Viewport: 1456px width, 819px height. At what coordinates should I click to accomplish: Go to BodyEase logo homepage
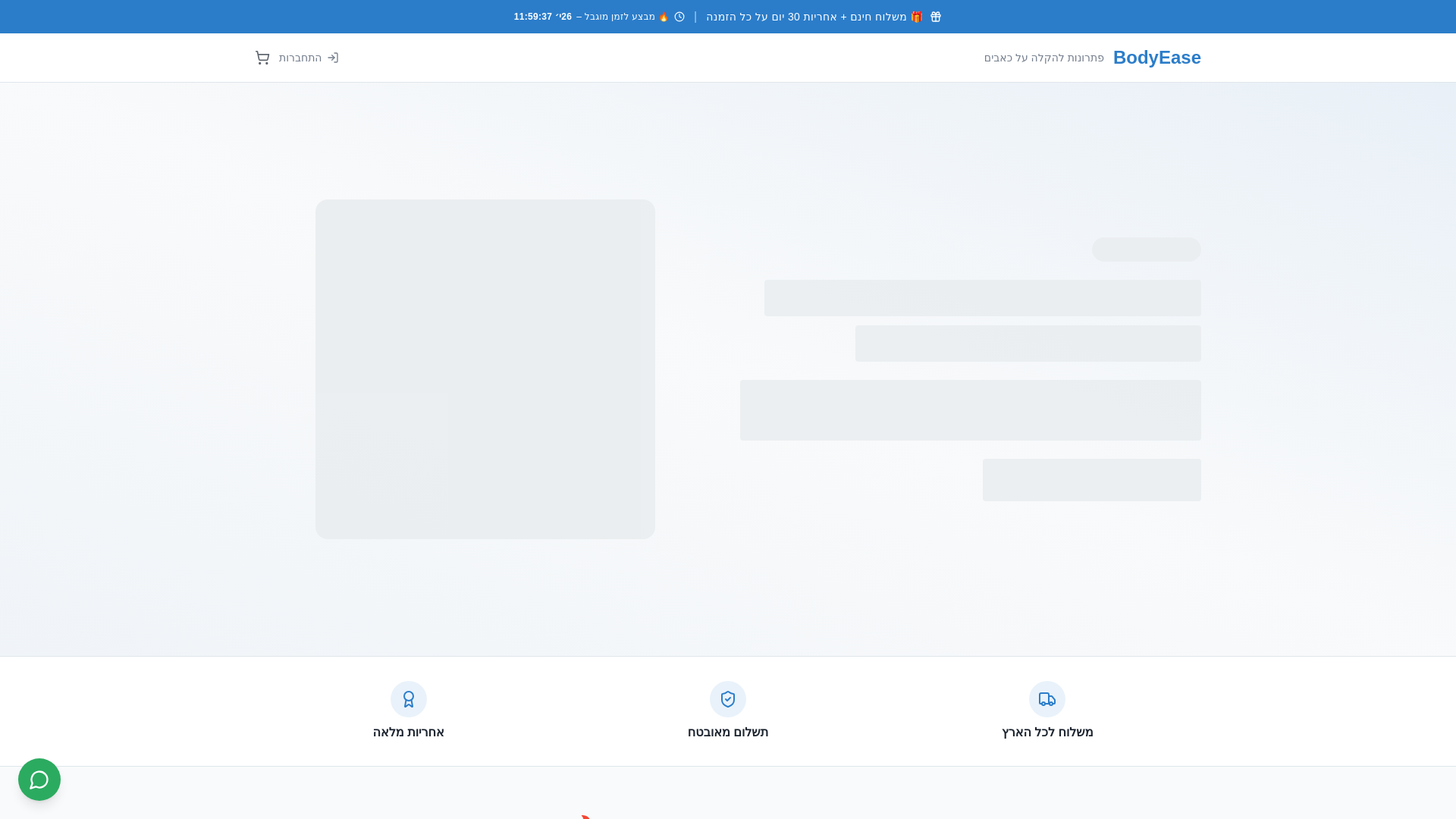[1156, 58]
